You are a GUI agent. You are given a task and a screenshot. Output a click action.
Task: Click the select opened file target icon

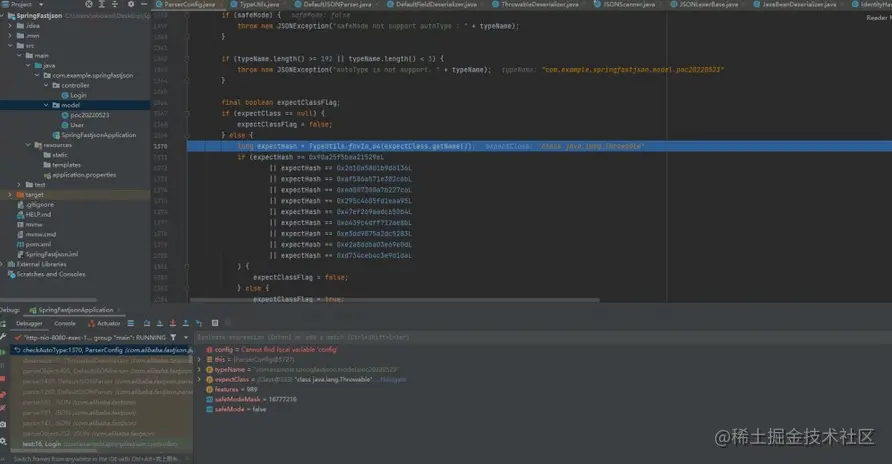[89, 4]
